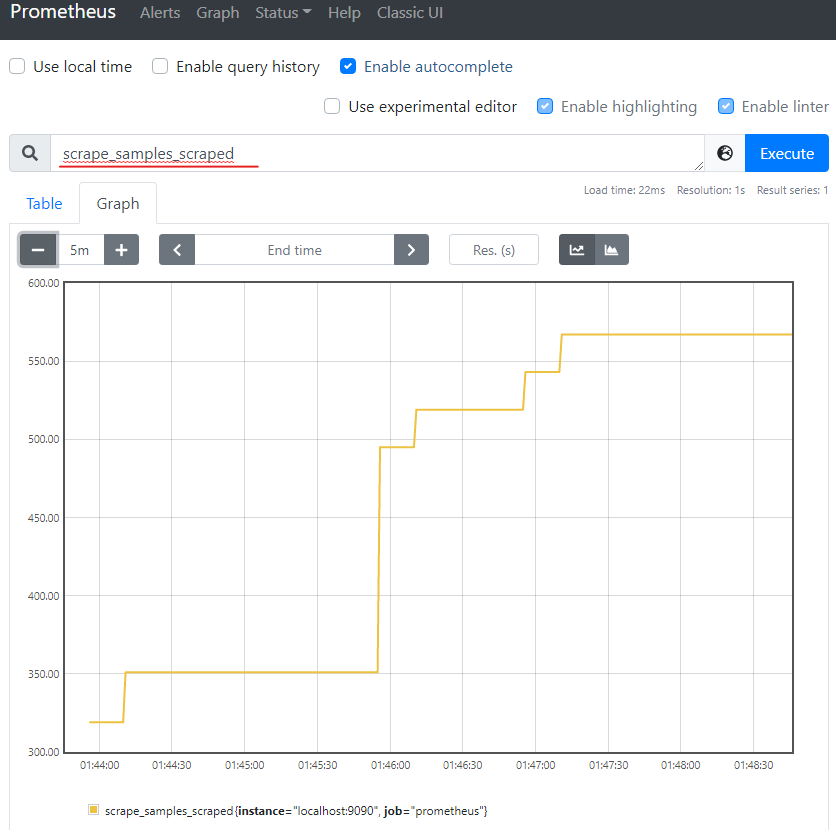Click the yellow legend swatch for scrape_samples_scraped
Screen dimensions: 836x830
point(94,809)
